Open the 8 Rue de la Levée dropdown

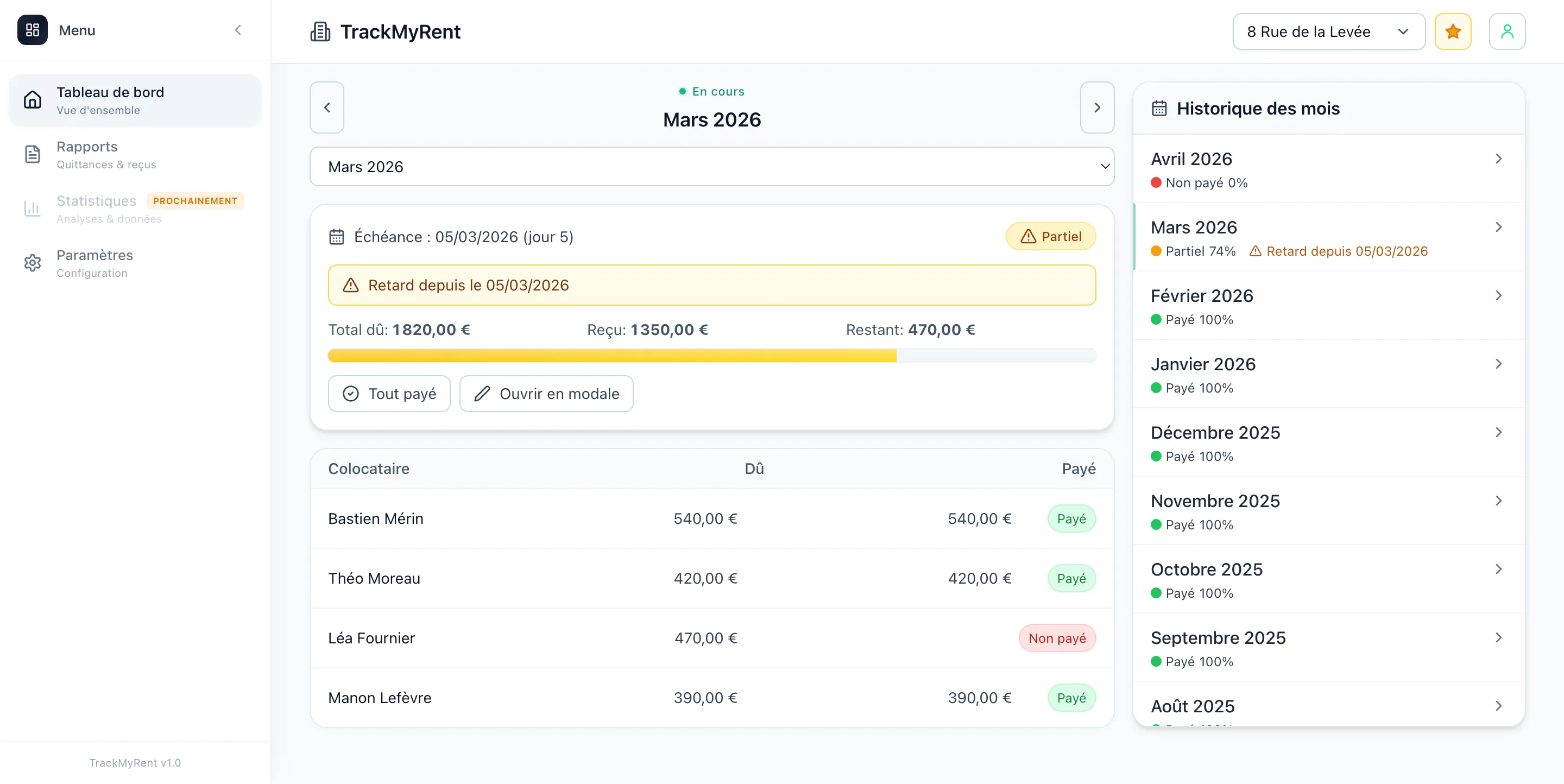1328,31
